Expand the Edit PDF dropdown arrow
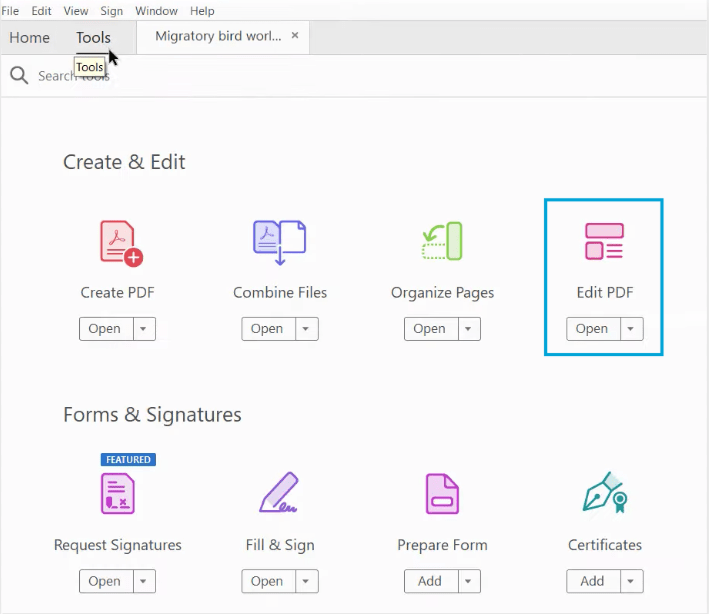The width and height of the screenshot is (709, 614). (631, 329)
